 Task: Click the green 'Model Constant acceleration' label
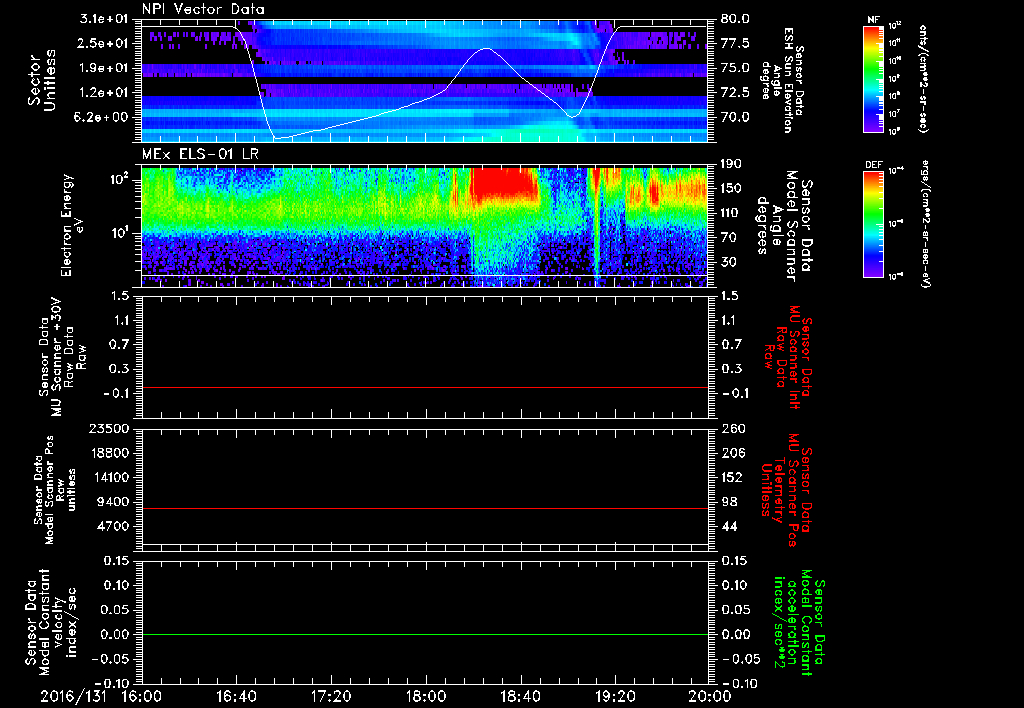click(798, 624)
